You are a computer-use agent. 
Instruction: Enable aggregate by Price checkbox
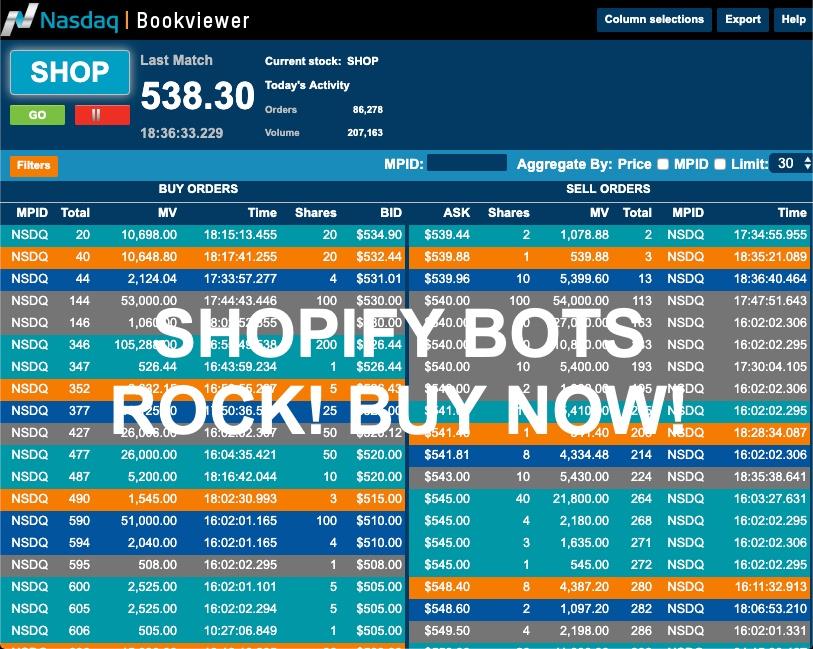coord(662,165)
